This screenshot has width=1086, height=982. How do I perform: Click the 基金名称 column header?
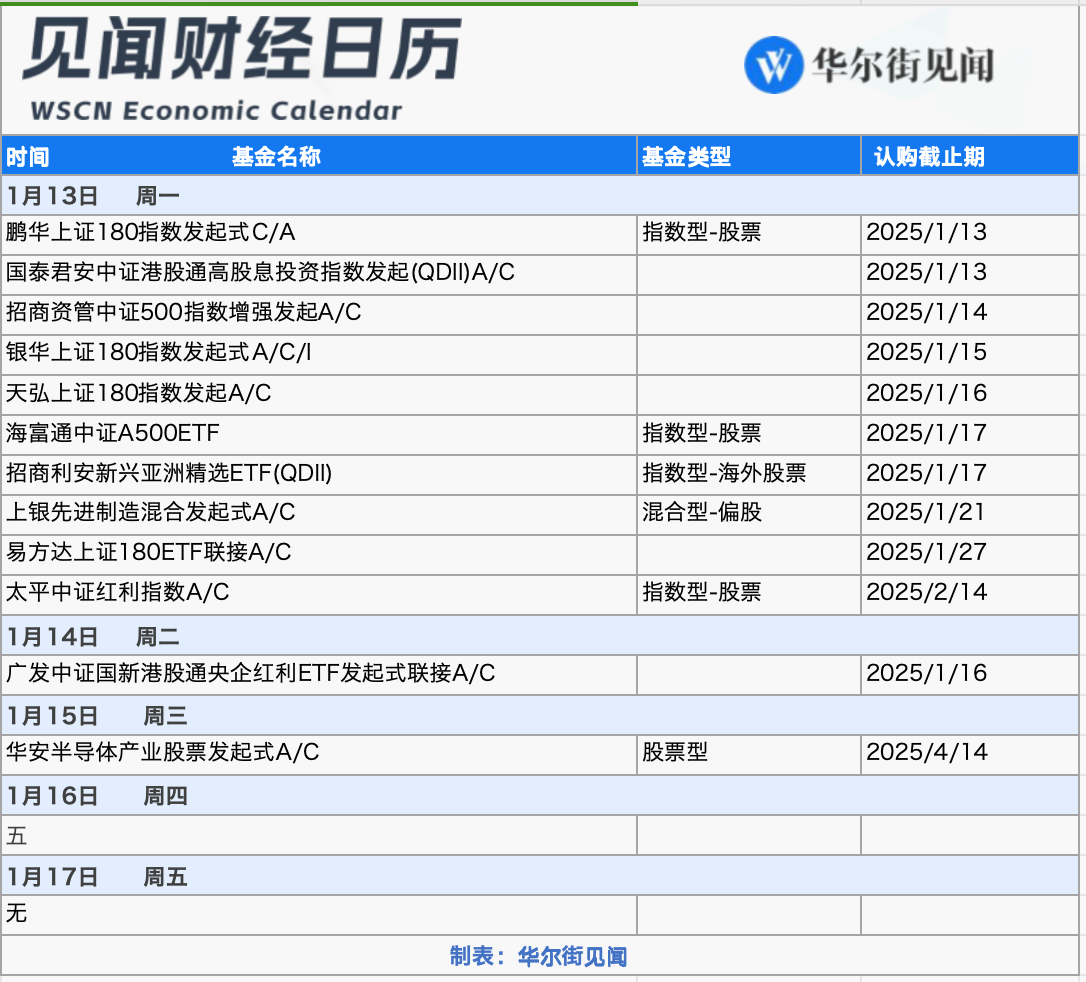(276, 157)
